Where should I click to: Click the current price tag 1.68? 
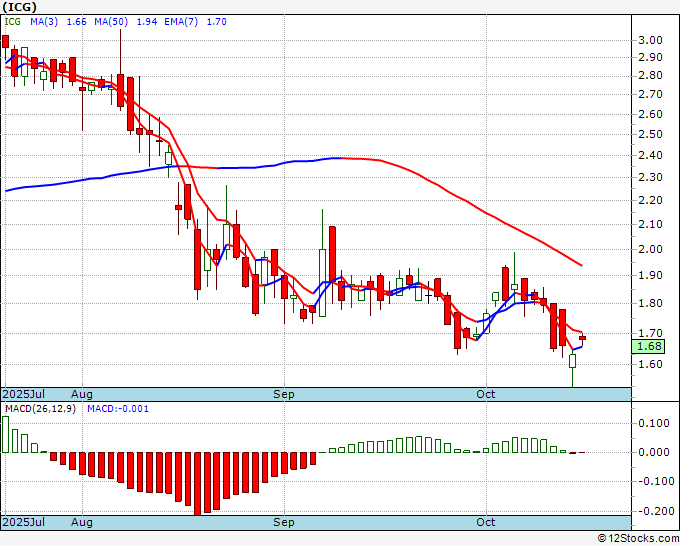point(649,346)
